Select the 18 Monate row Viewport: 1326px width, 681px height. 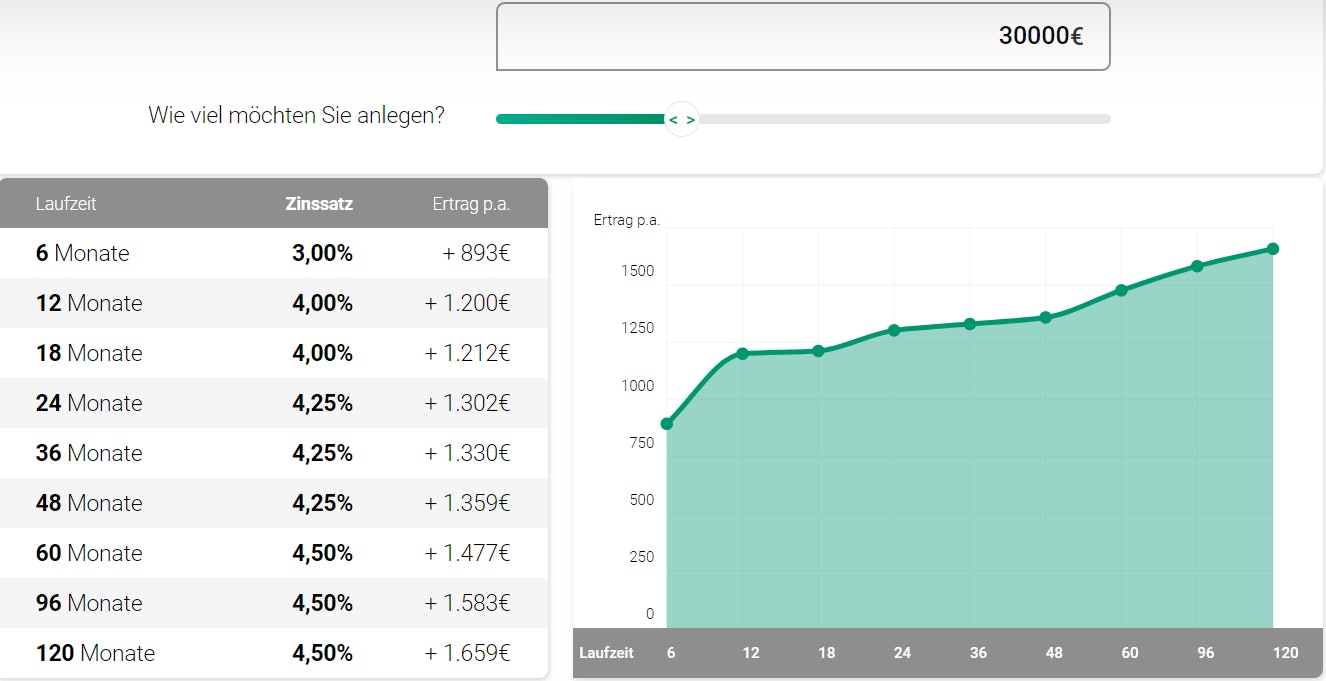click(x=273, y=353)
